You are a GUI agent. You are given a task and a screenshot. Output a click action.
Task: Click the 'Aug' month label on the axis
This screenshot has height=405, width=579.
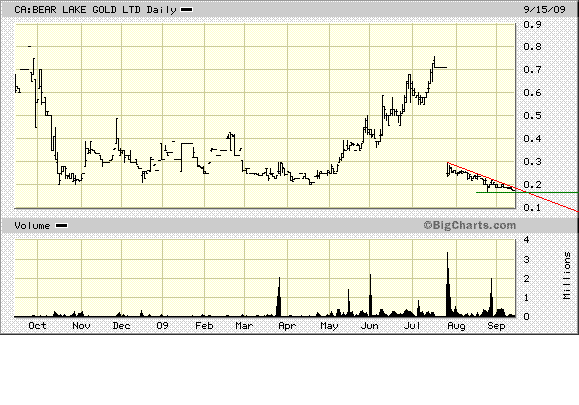coord(456,326)
